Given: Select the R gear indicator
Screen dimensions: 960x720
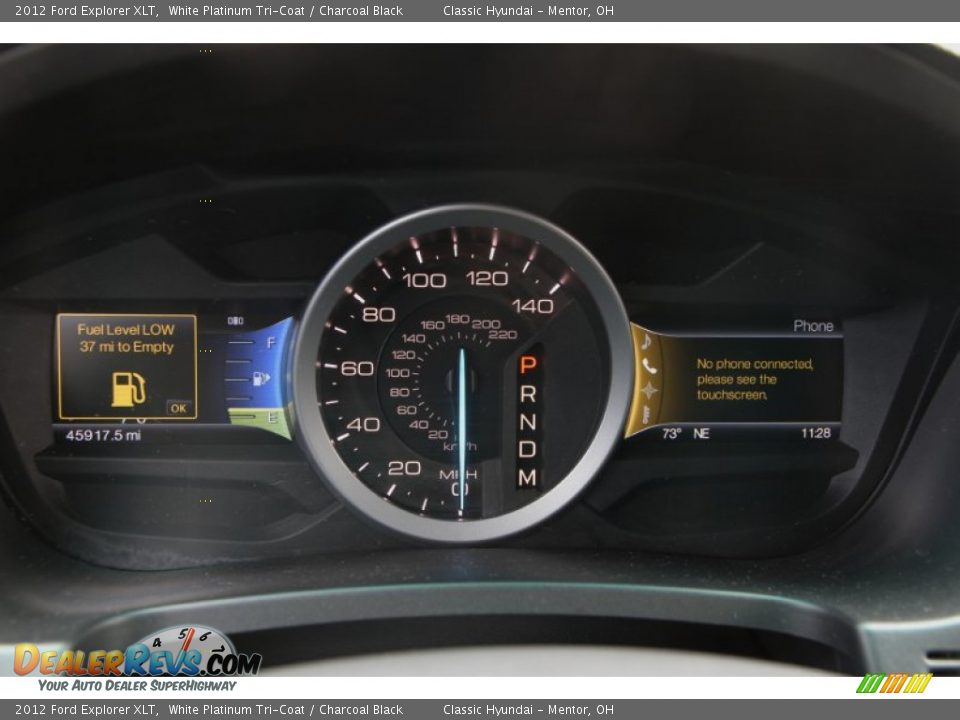Looking at the screenshot, I should click(527, 394).
